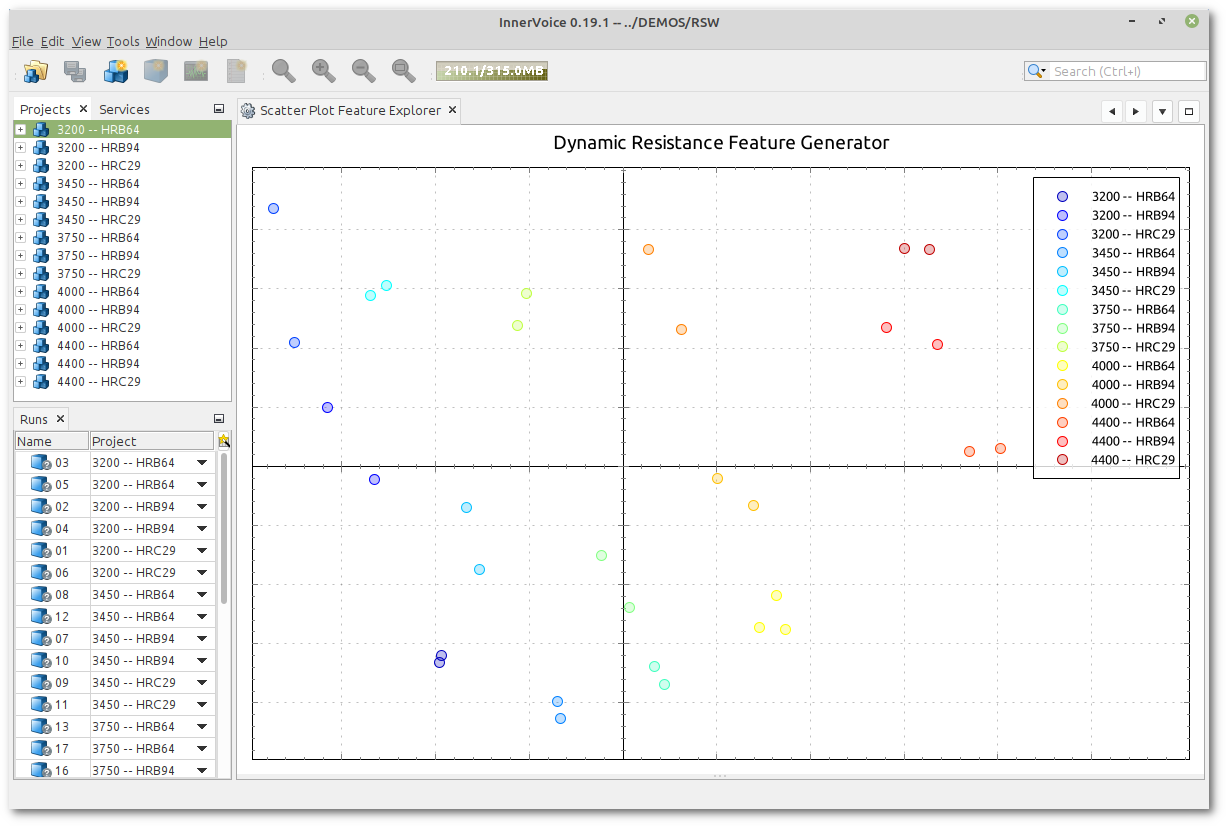Click the Zoom In magnifier icon
1226x826 pixels.
pyautogui.click(x=324, y=71)
